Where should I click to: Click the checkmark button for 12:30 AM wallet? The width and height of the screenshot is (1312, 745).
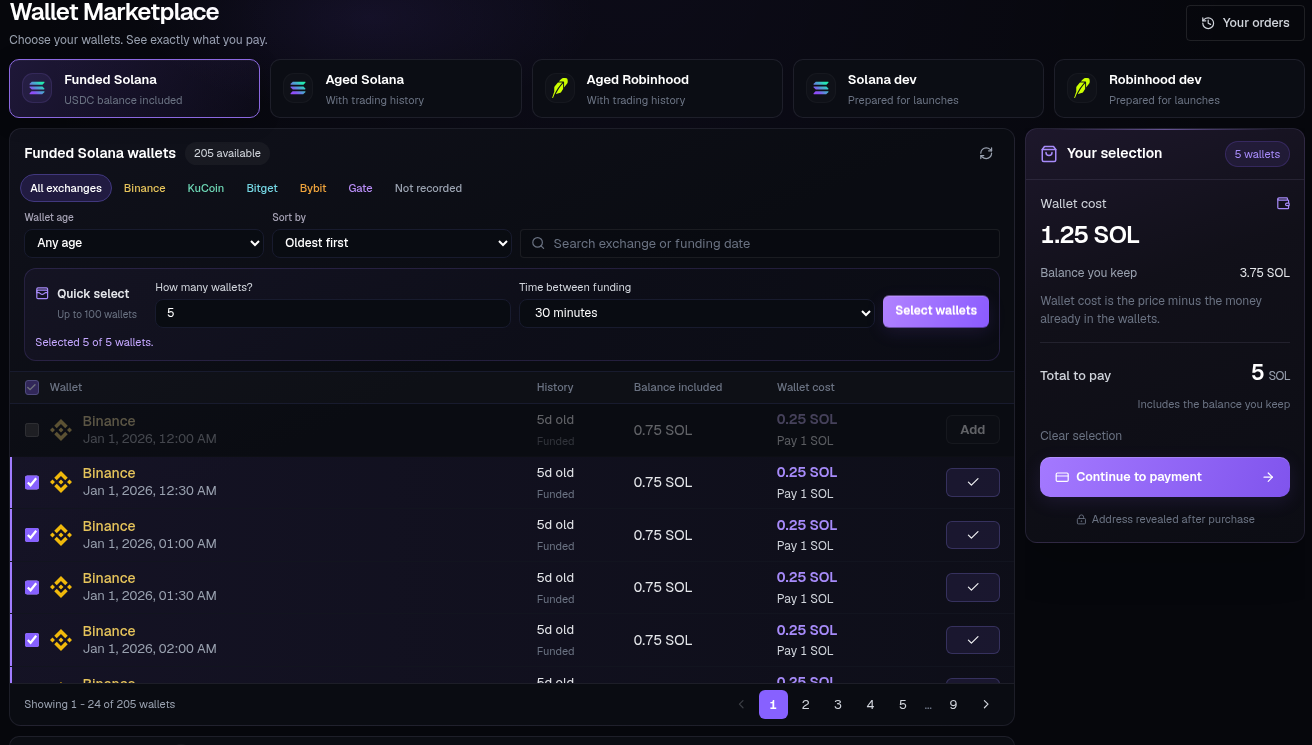click(973, 482)
